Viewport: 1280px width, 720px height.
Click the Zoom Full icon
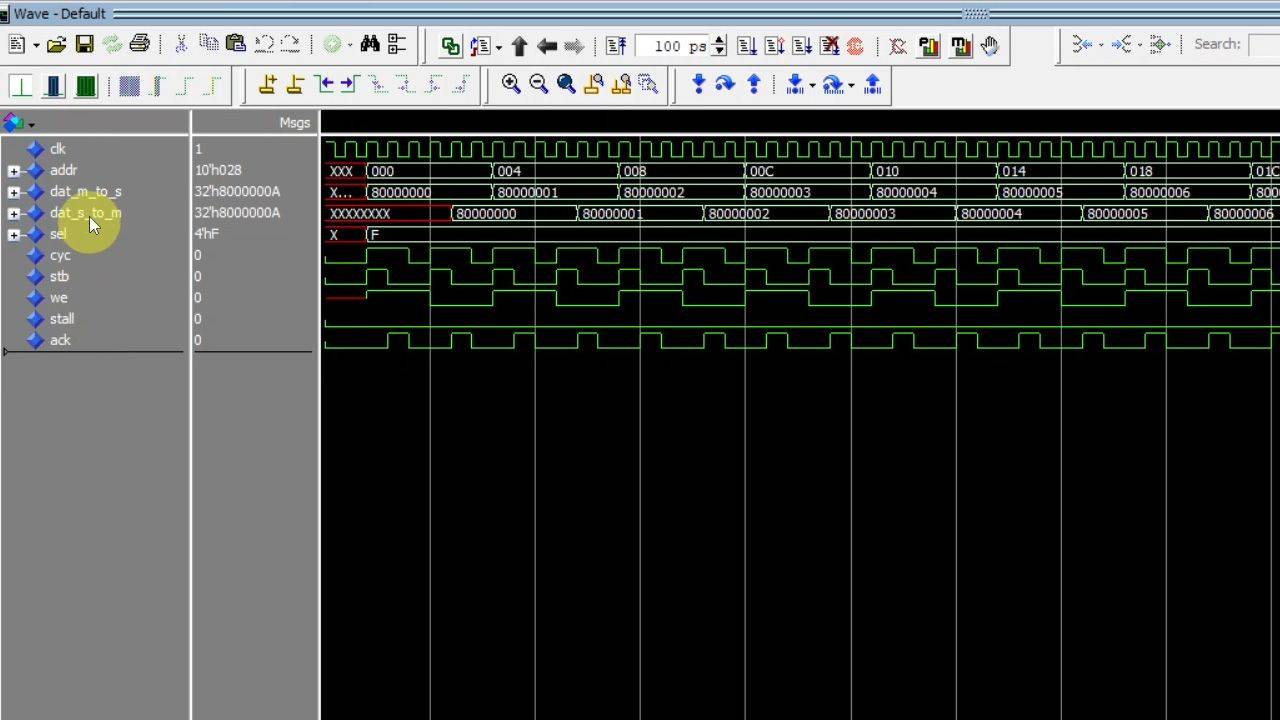tap(566, 84)
